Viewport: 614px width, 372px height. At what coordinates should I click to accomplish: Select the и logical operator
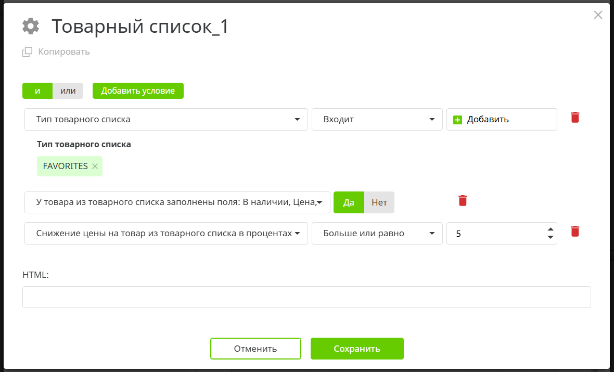click(x=37, y=91)
